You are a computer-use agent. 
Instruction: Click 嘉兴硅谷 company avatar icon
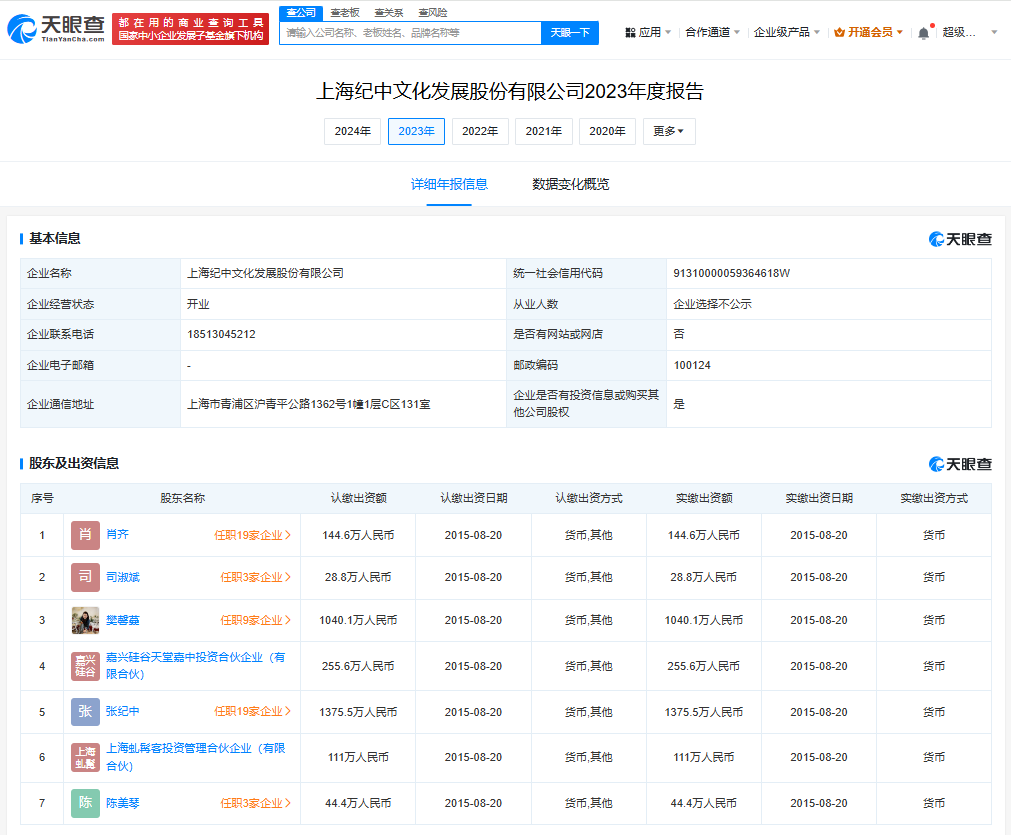pos(85,666)
